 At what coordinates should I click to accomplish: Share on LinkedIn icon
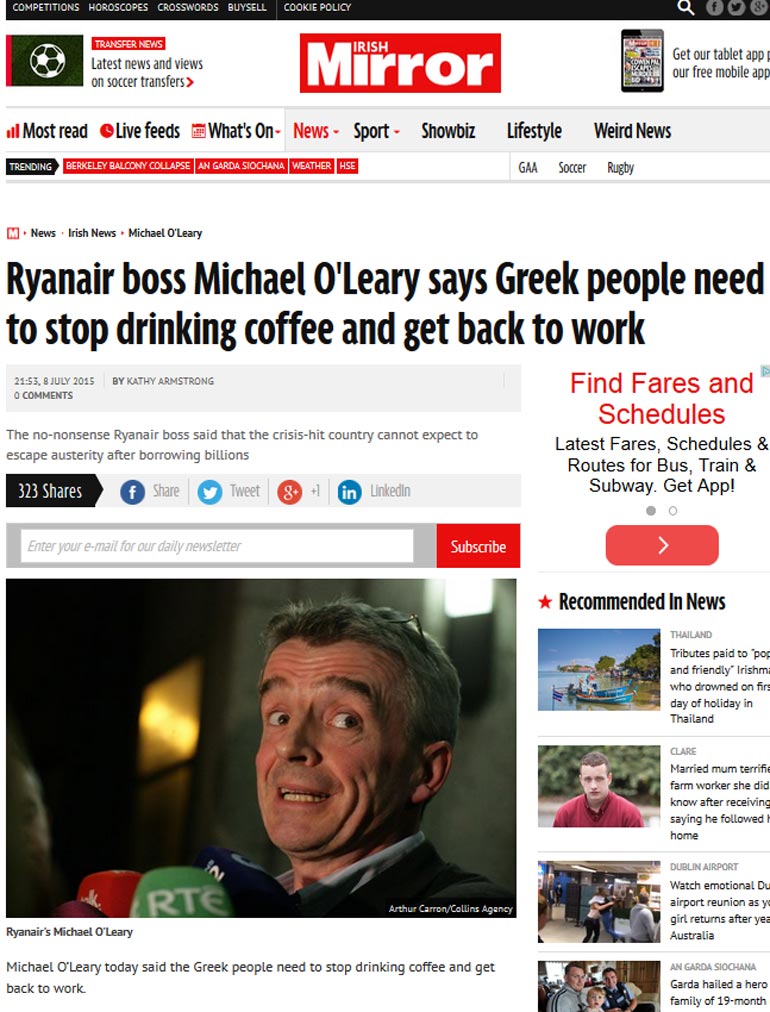pos(349,492)
